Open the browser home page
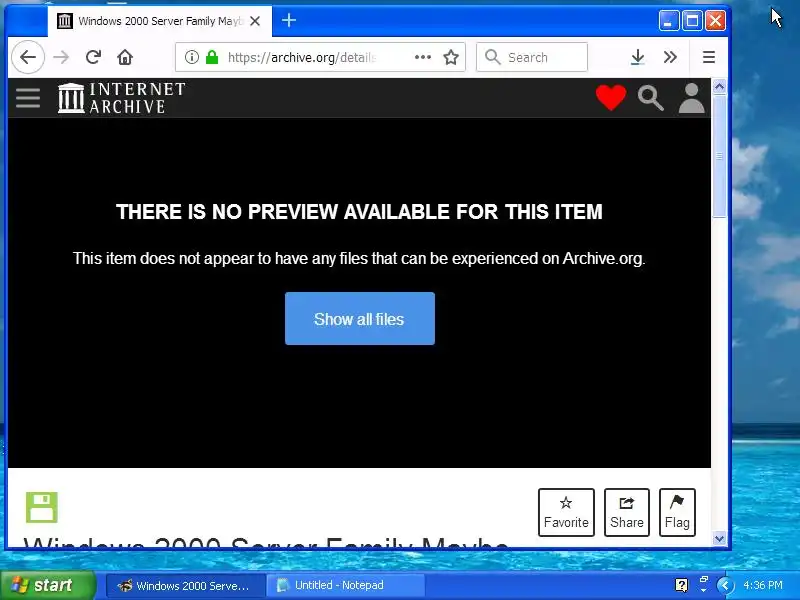 [x=125, y=57]
